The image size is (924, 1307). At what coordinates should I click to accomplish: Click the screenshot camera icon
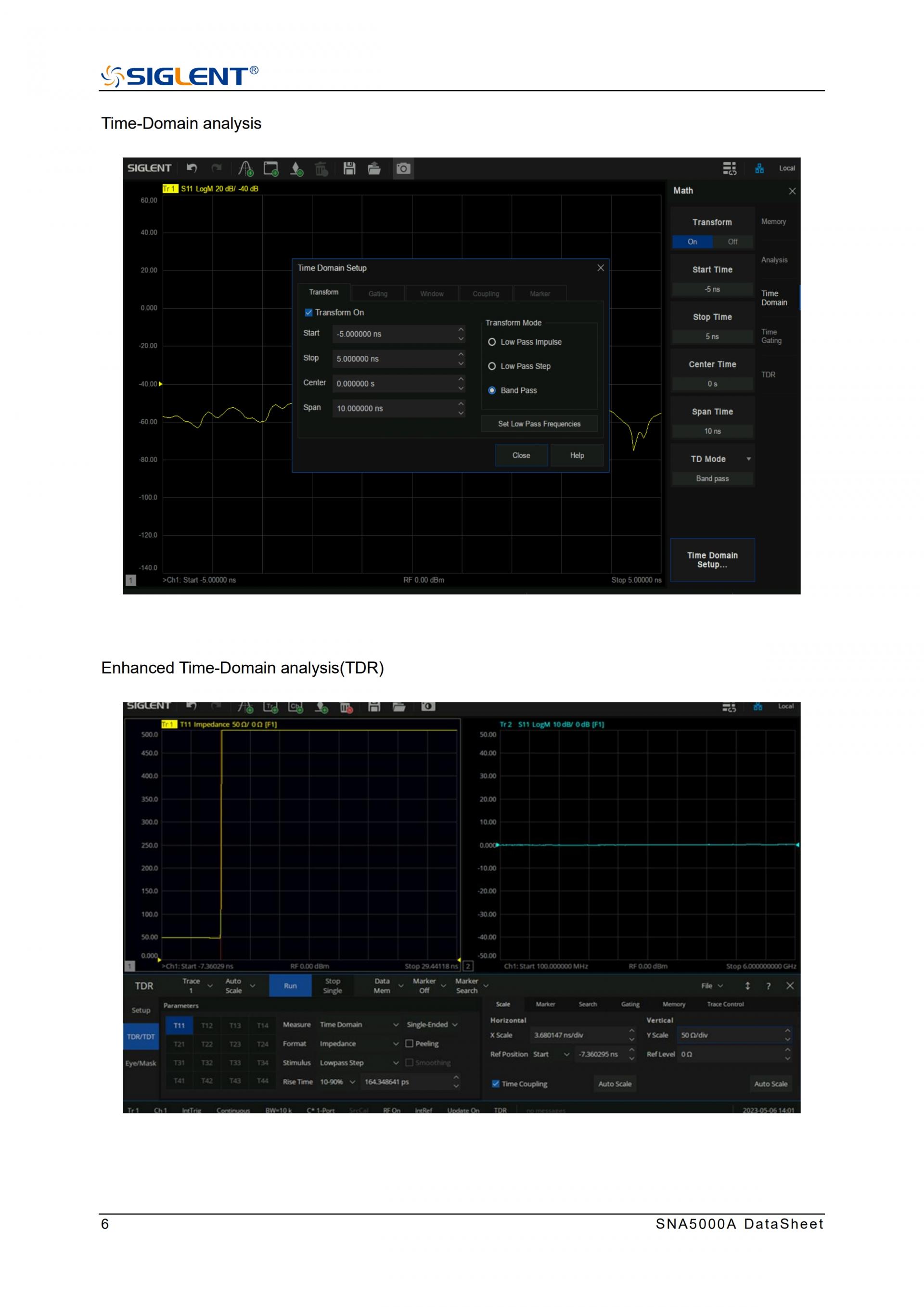click(403, 168)
